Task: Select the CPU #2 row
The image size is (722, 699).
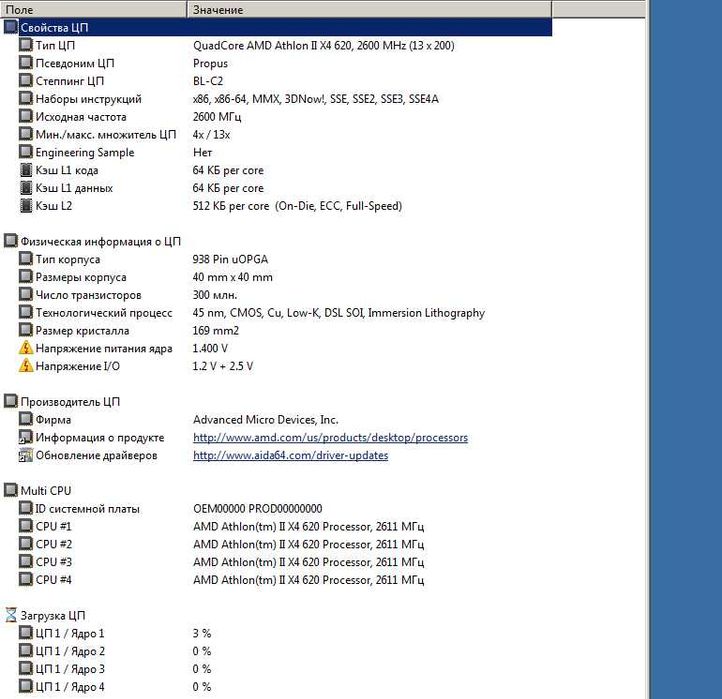Action: [x=276, y=544]
